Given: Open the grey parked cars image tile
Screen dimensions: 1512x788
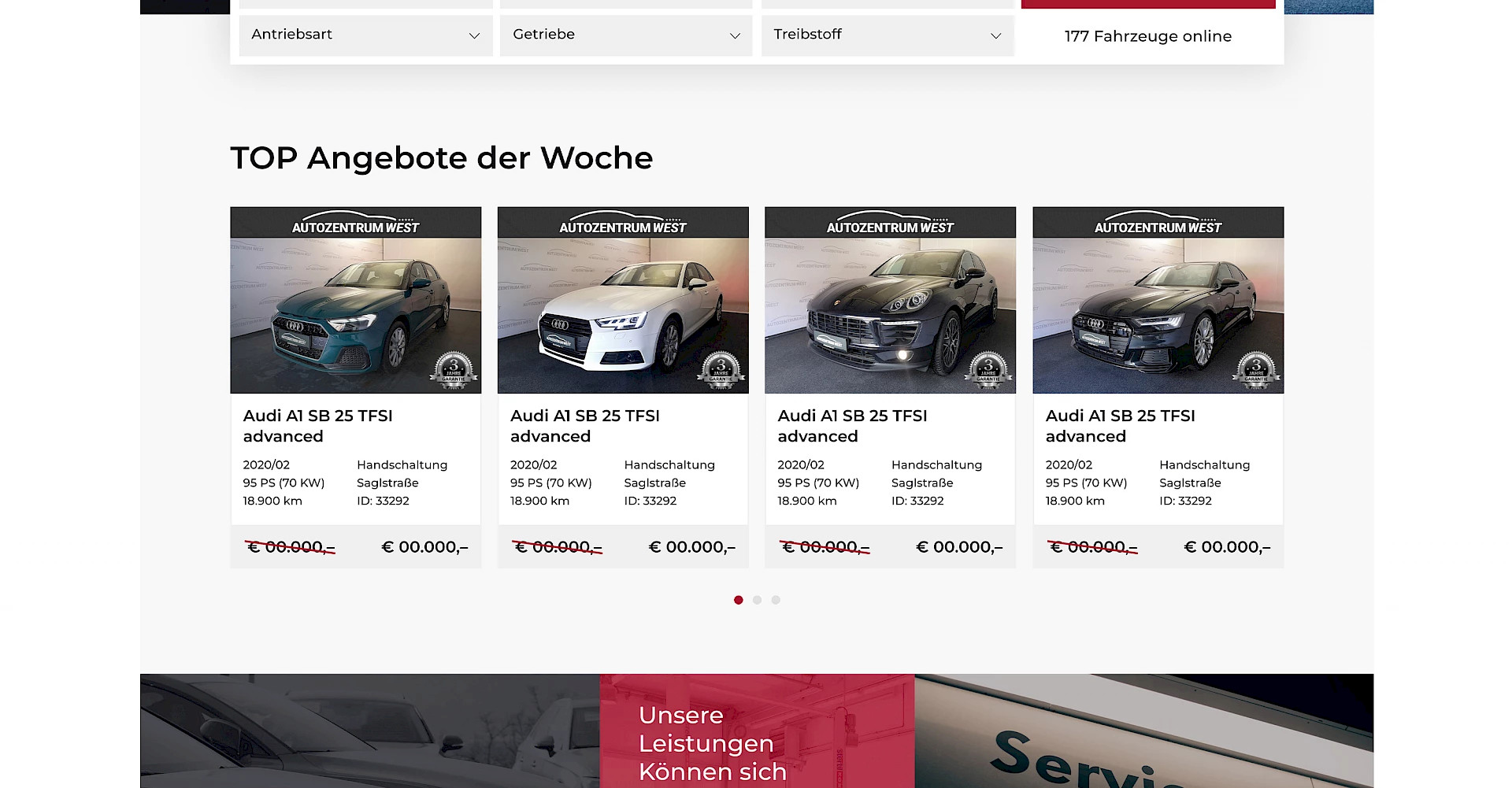Looking at the screenshot, I should pos(370,731).
